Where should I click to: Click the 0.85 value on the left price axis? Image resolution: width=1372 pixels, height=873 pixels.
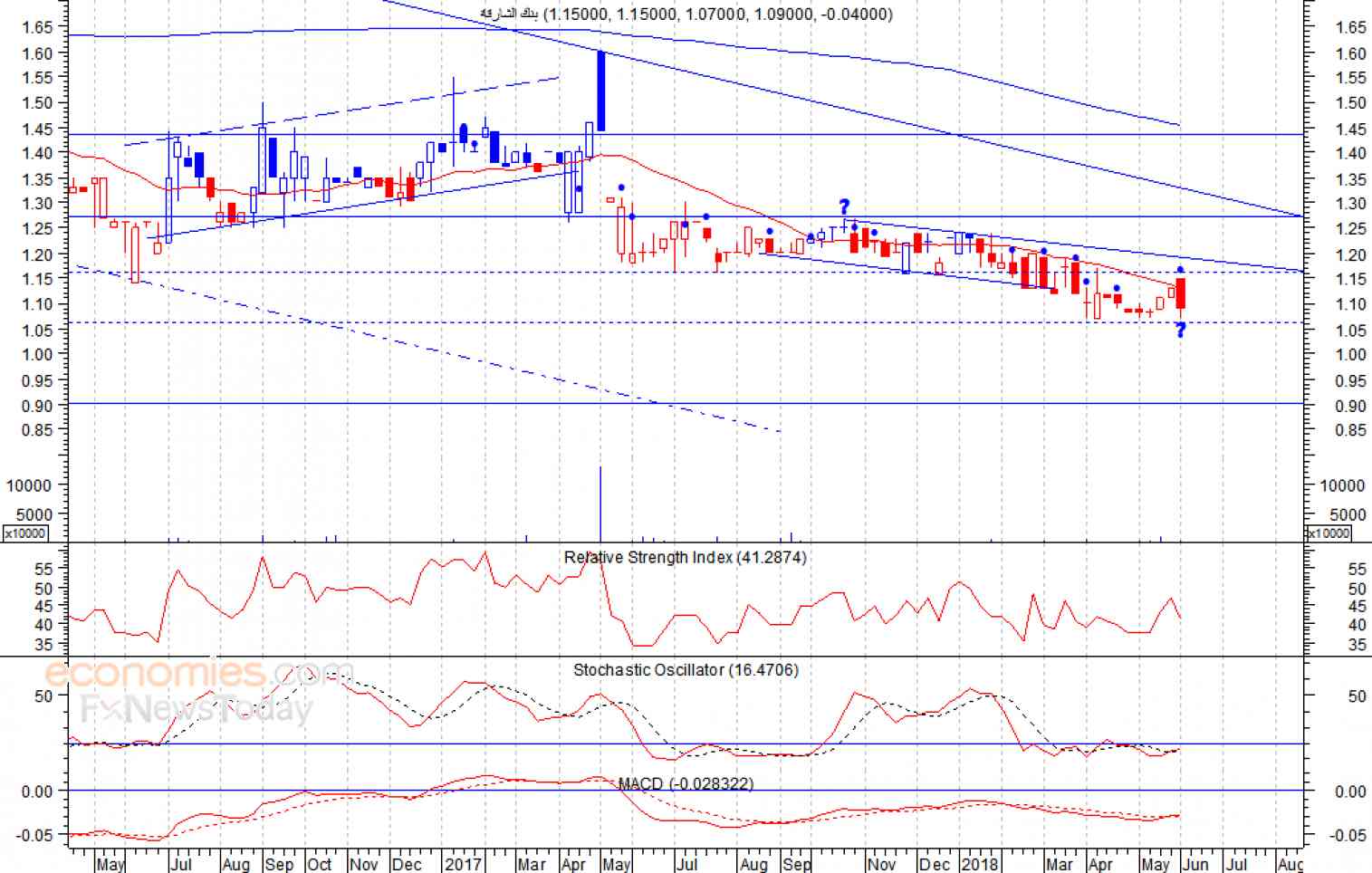38,430
